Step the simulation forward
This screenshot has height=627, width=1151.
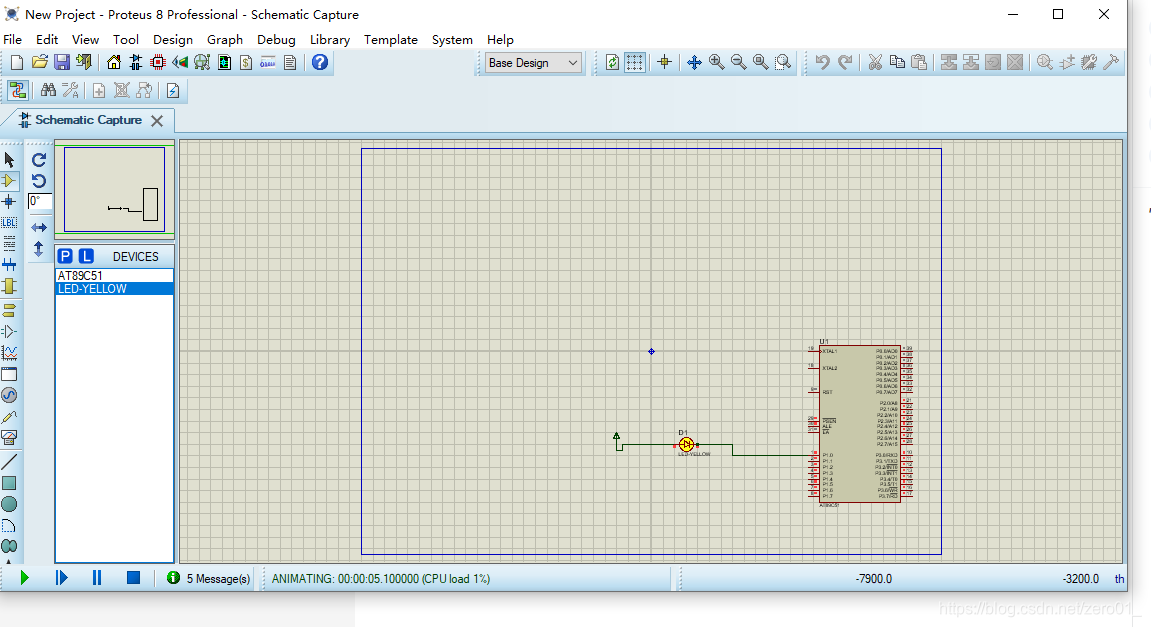[62, 578]
